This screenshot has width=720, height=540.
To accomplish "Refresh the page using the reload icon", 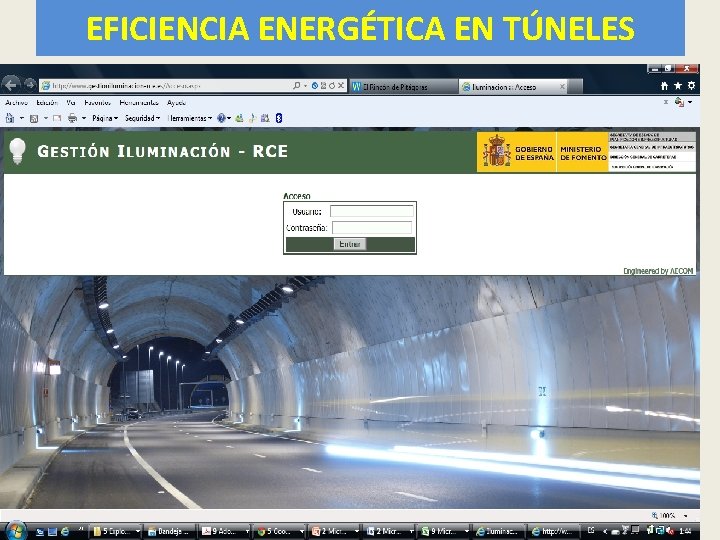I will (x=332, y=85).
